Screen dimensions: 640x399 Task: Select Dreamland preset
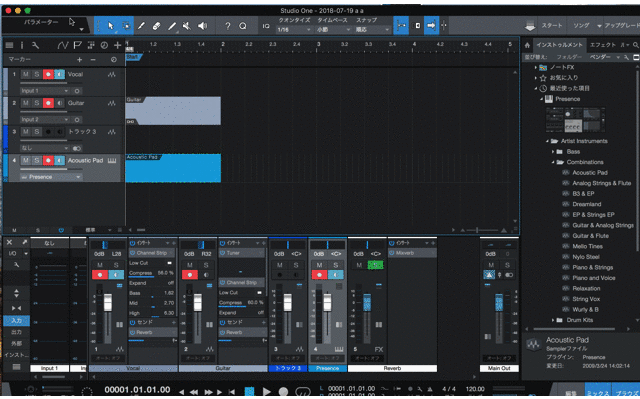[x=587, y=204]
